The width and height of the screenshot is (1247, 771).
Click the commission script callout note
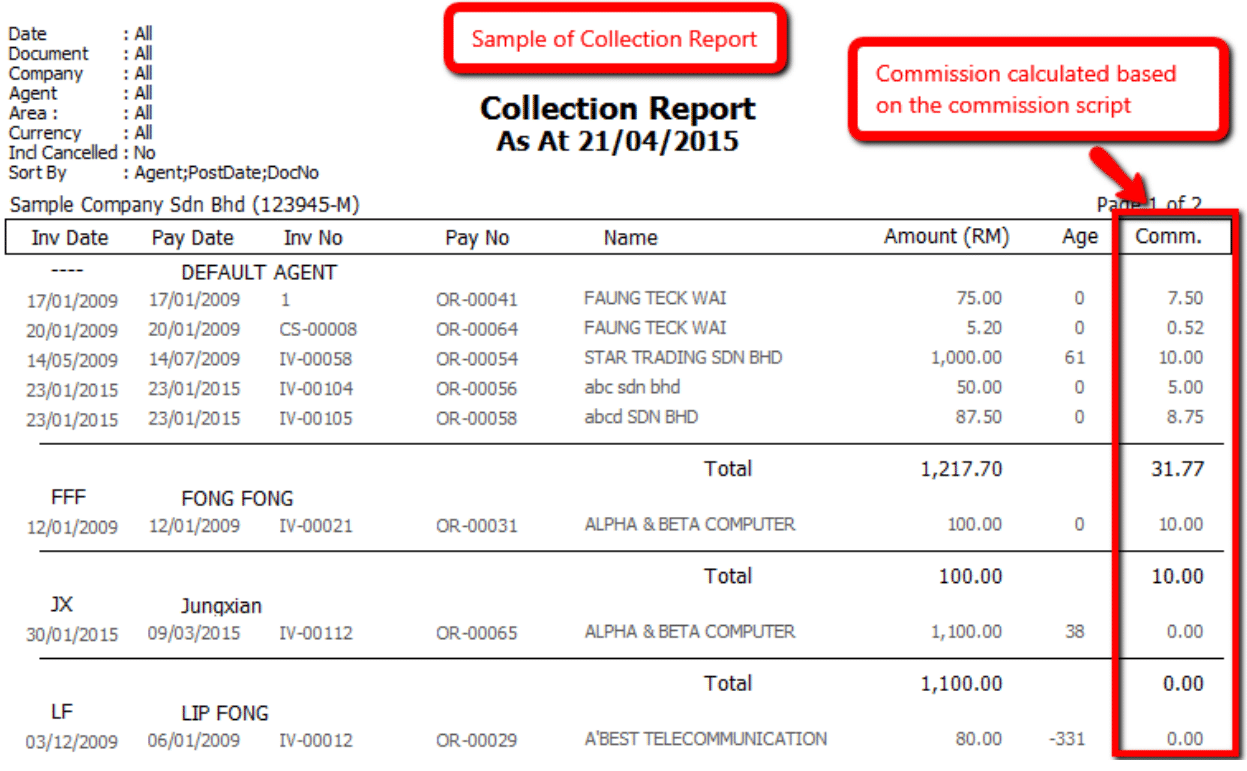(x=1036, y=89)
